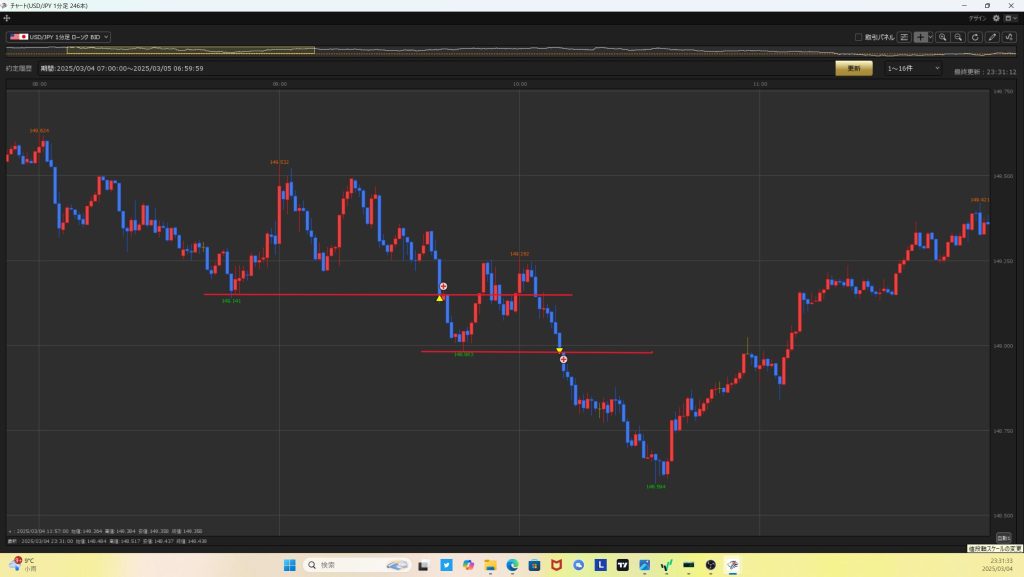Open the window layout dropdown menu
Image resolution: width=1024 pixels, height=577 pixels.
pyautogui.click(x=1010, y=18)
